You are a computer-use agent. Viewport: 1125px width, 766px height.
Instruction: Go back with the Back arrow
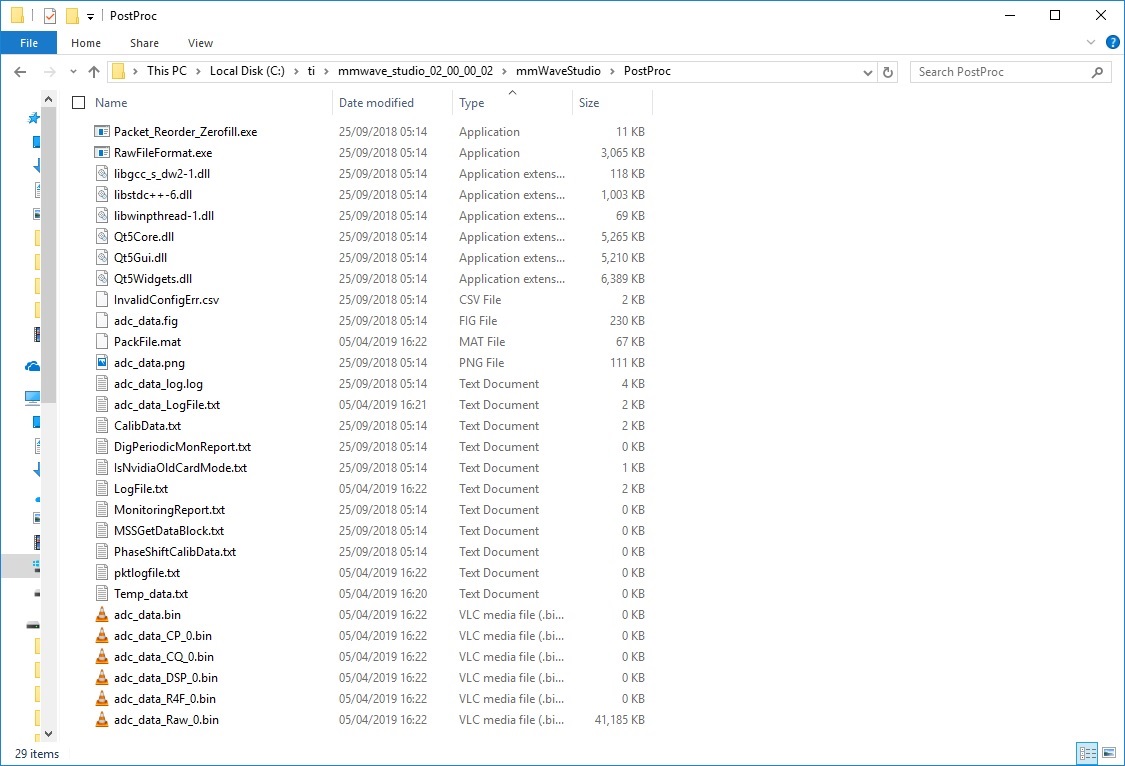pos(20,72)
